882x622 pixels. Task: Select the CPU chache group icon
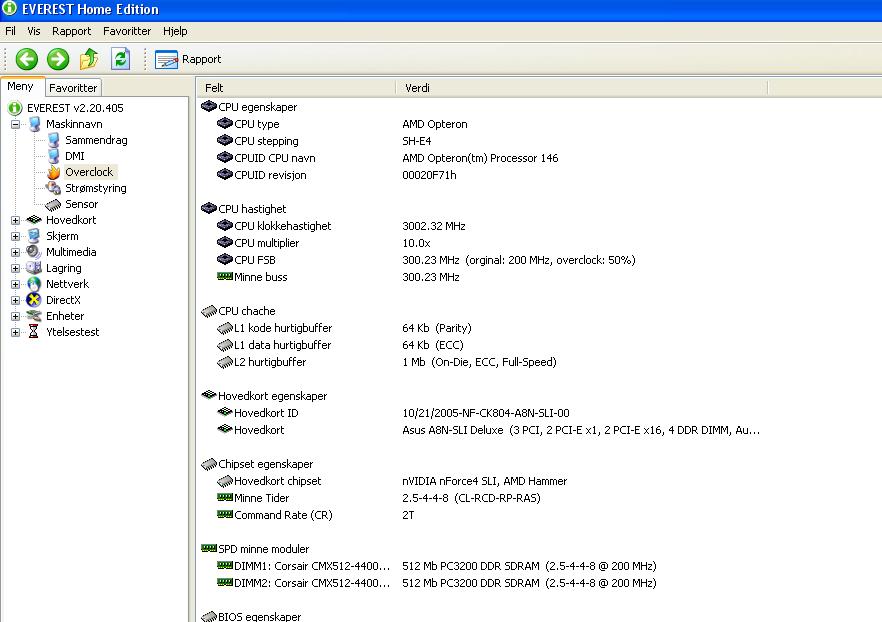[x=209, y=311]
